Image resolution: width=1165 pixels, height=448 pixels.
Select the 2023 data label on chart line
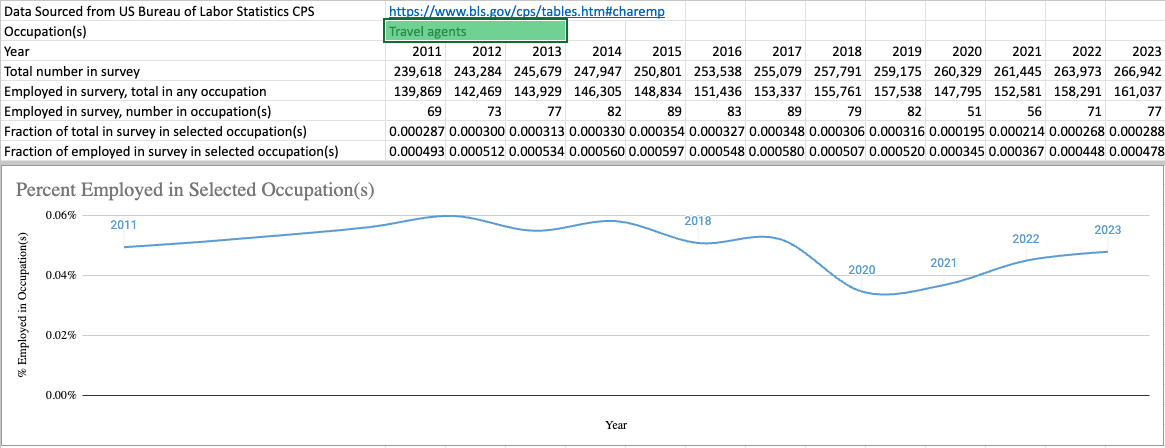(x=1107, y=230)
